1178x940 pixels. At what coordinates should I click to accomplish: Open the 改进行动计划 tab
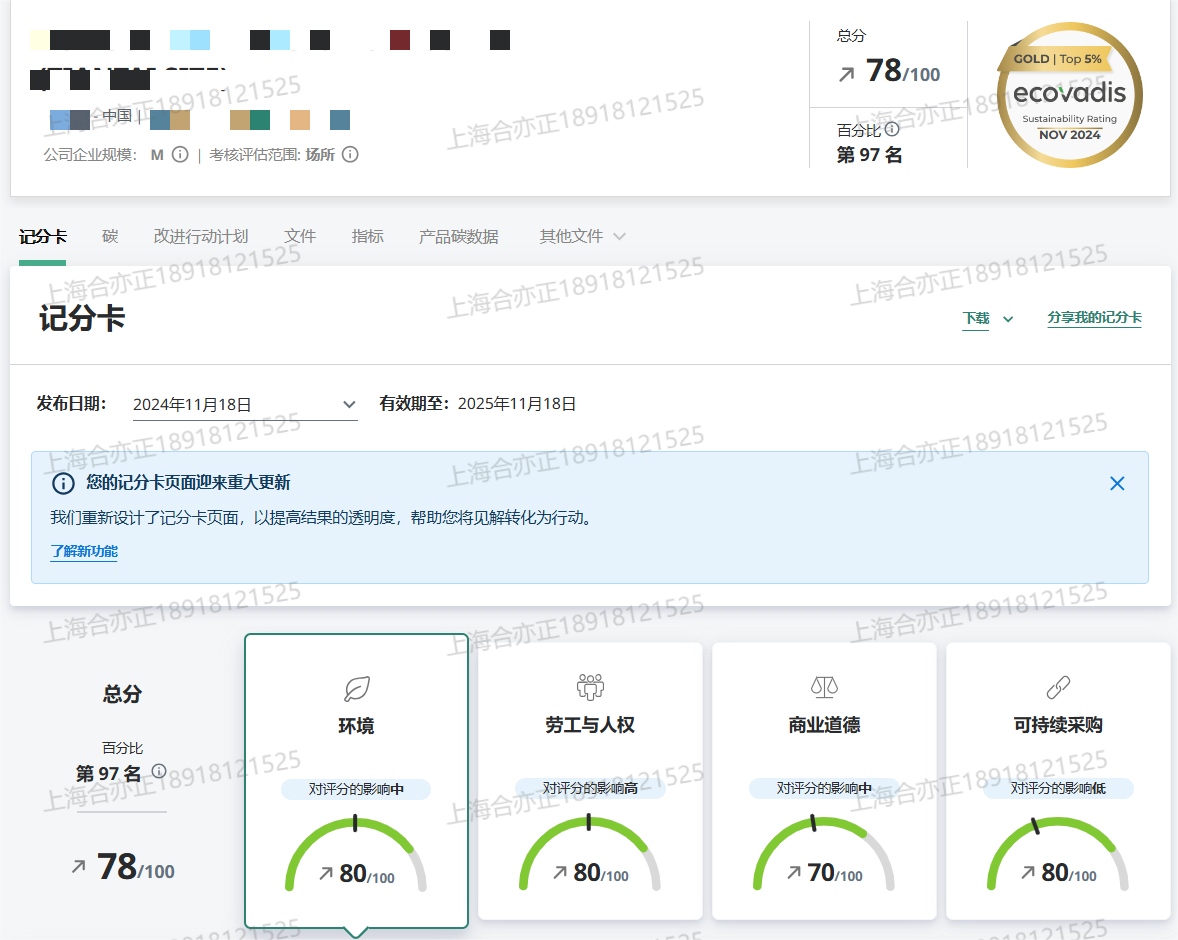(201, 237)
